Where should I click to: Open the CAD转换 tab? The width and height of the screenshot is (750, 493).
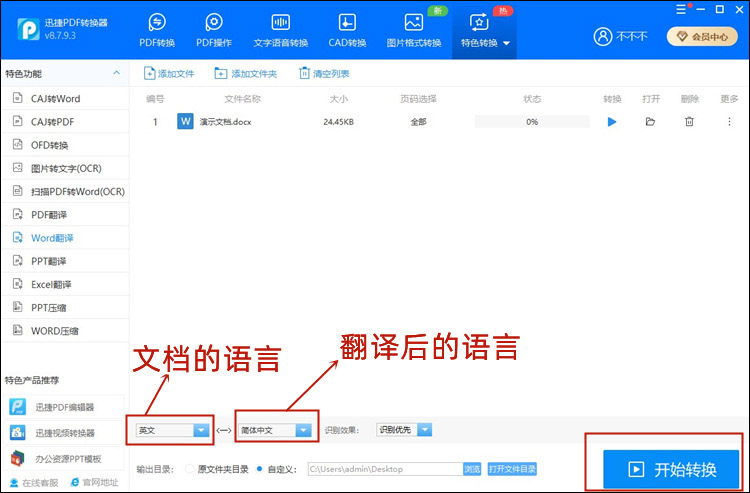click(347, 30)
